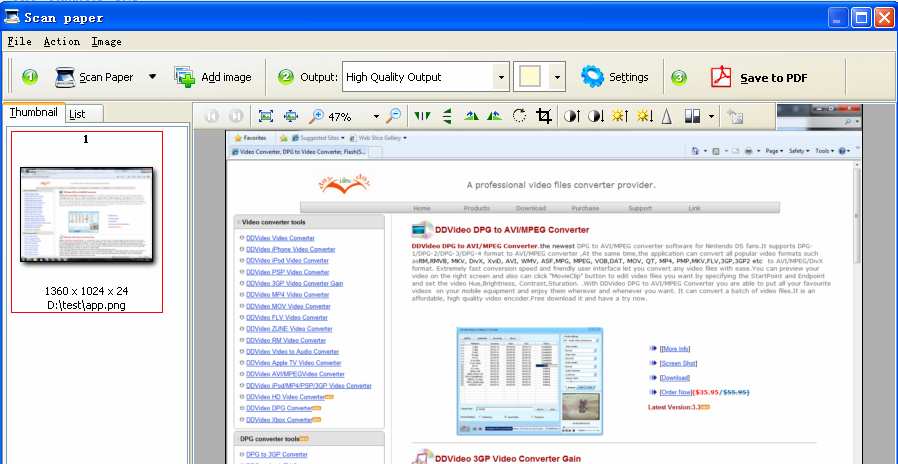This screenshot has height=464, width=898.
Task: Flip the image horizontally
Action: 422,116
